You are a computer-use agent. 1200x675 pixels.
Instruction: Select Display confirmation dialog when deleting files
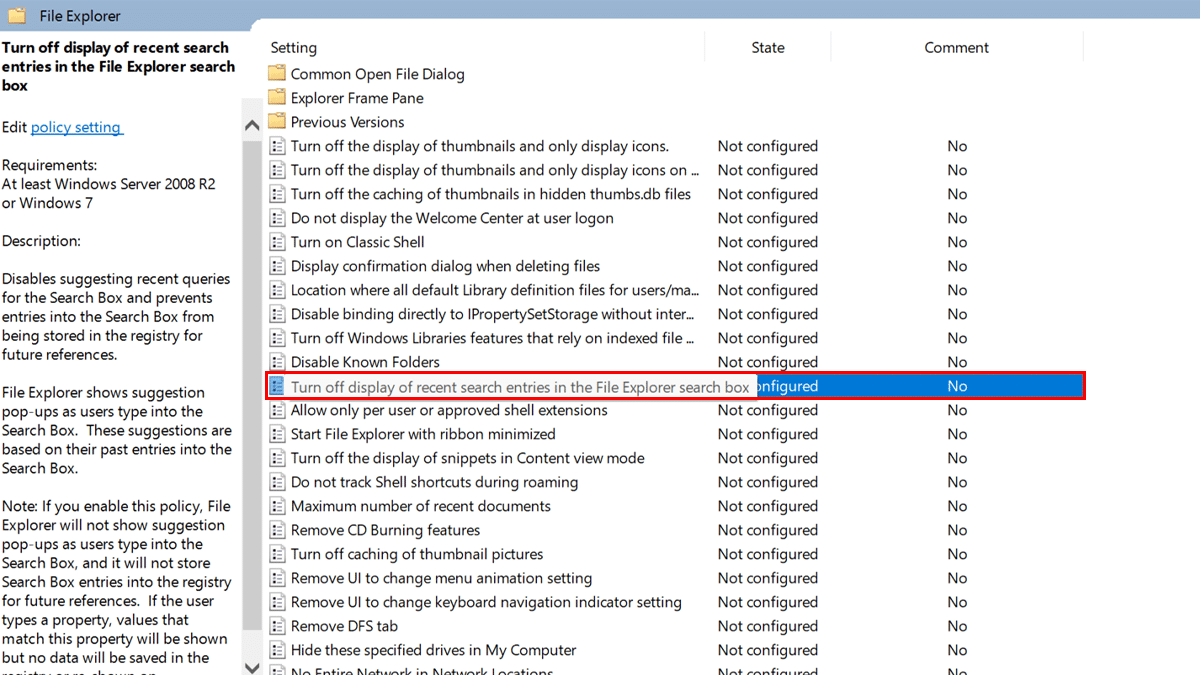coord(445,266)
